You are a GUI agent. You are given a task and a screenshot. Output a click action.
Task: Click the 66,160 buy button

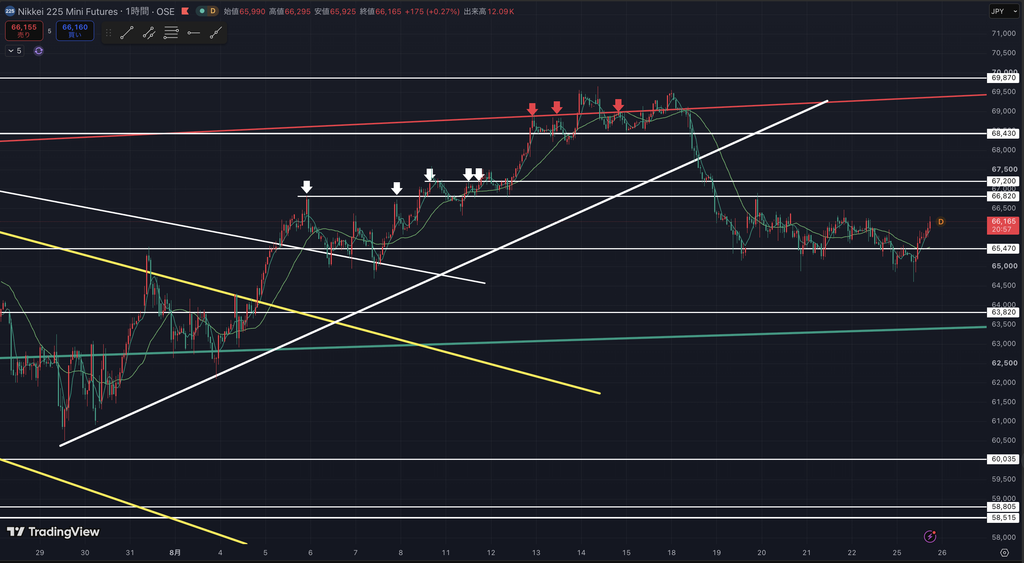coord(75,31)
